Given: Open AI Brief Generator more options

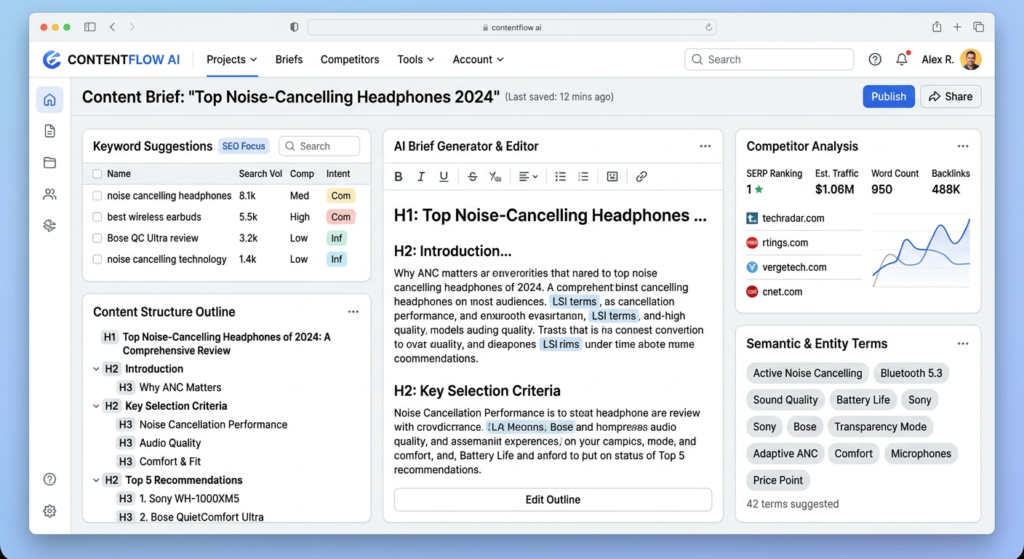Looking at the screenshot, I should [x=705, y=146].
